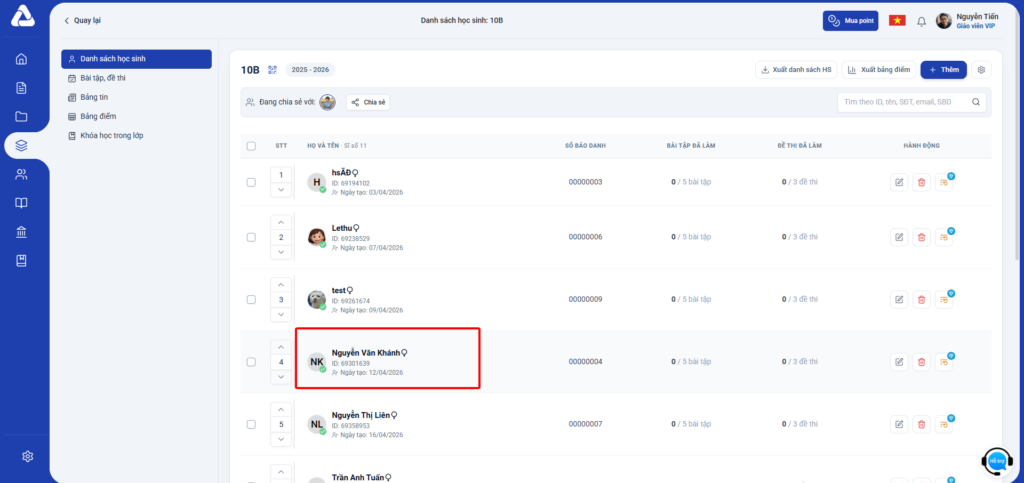Open orange list icon for Nguyễn Thị Liên
The image size is (1024, 483).
[944, 424]
